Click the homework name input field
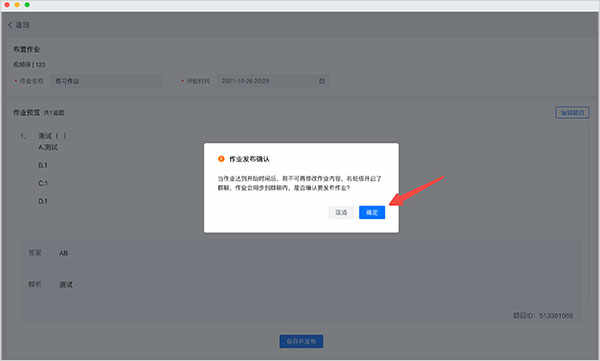 (x=106, y=81)
